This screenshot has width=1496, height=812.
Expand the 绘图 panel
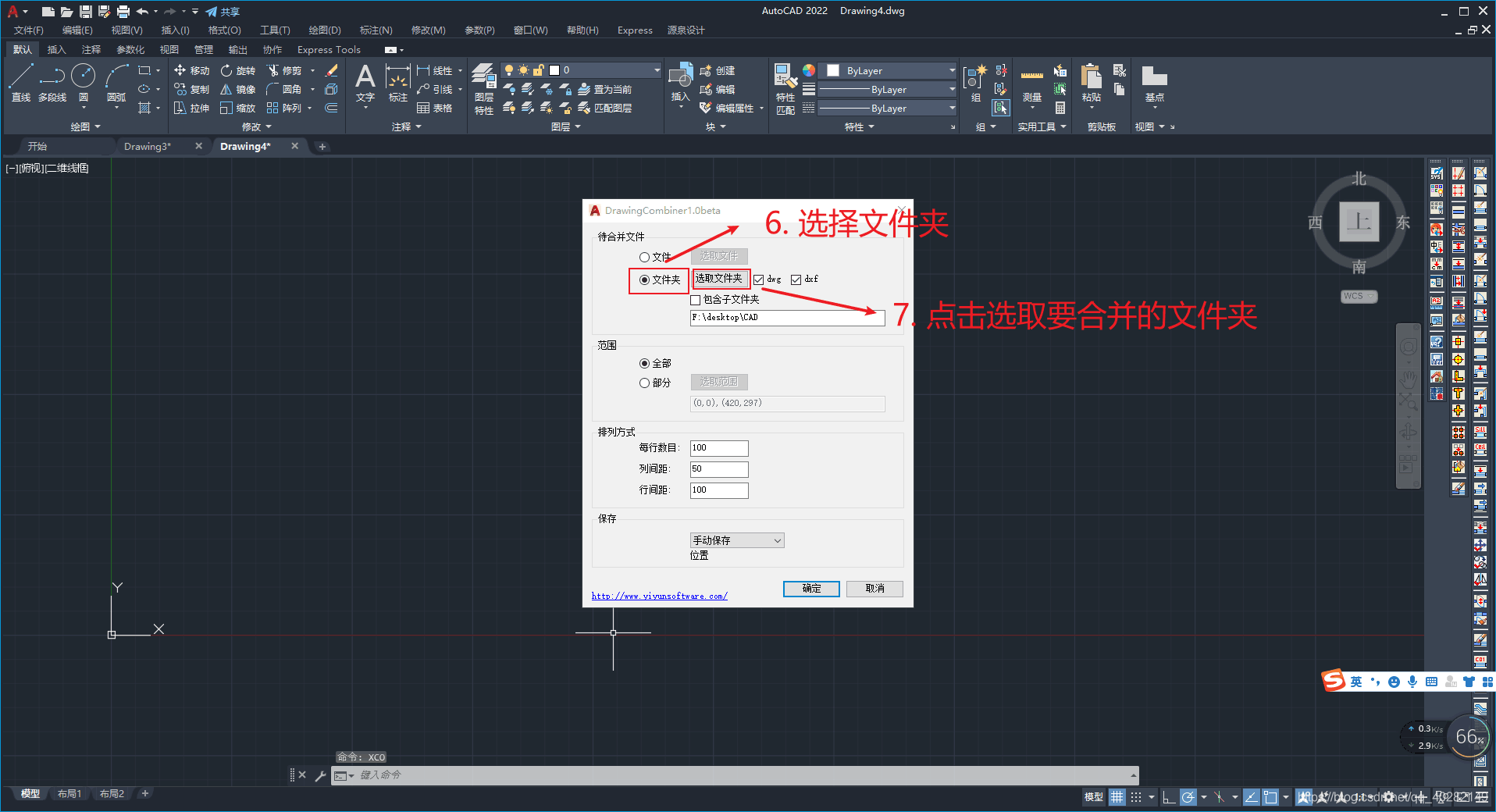(x=86, y=126)
